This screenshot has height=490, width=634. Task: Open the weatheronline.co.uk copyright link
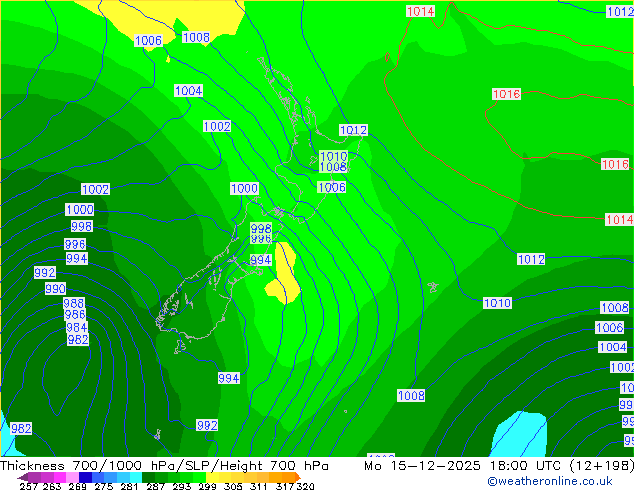(550, 481)
